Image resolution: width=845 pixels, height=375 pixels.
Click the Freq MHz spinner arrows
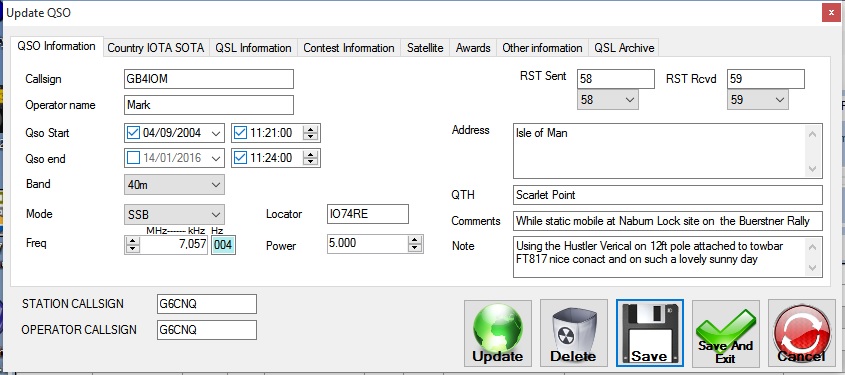(132, 245)
